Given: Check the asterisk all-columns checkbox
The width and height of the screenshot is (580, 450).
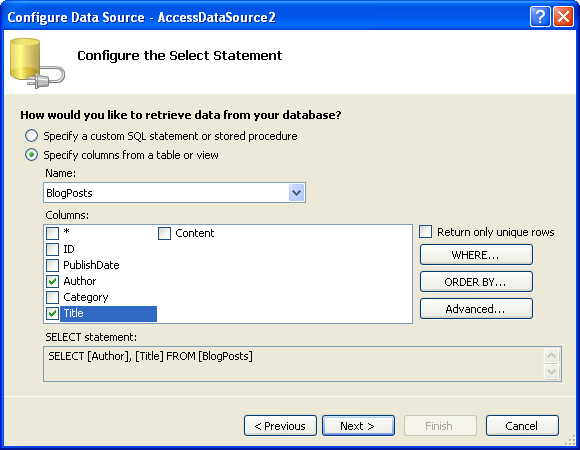Looking at the screenshot, I should [52, 233].
